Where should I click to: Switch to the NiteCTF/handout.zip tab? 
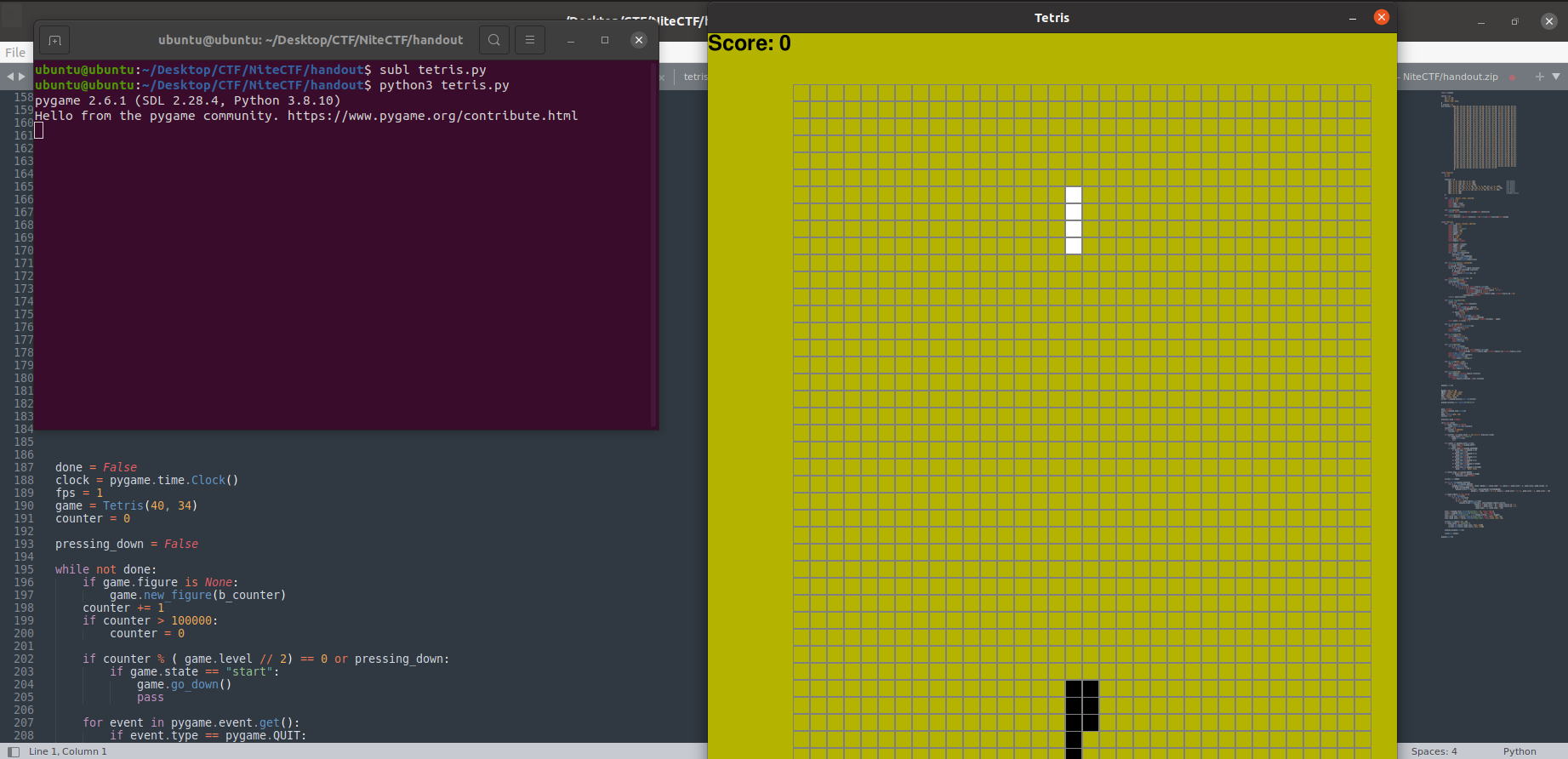(x=1450, y=77)
